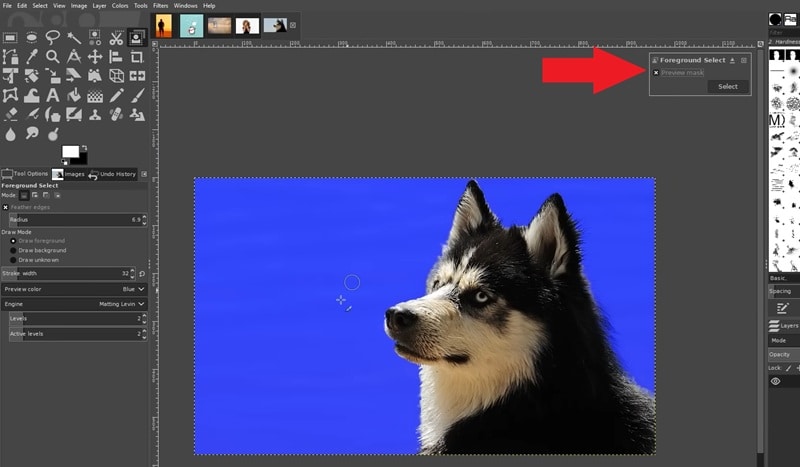Select the Ellipse Select tool

tap(32, 37)
